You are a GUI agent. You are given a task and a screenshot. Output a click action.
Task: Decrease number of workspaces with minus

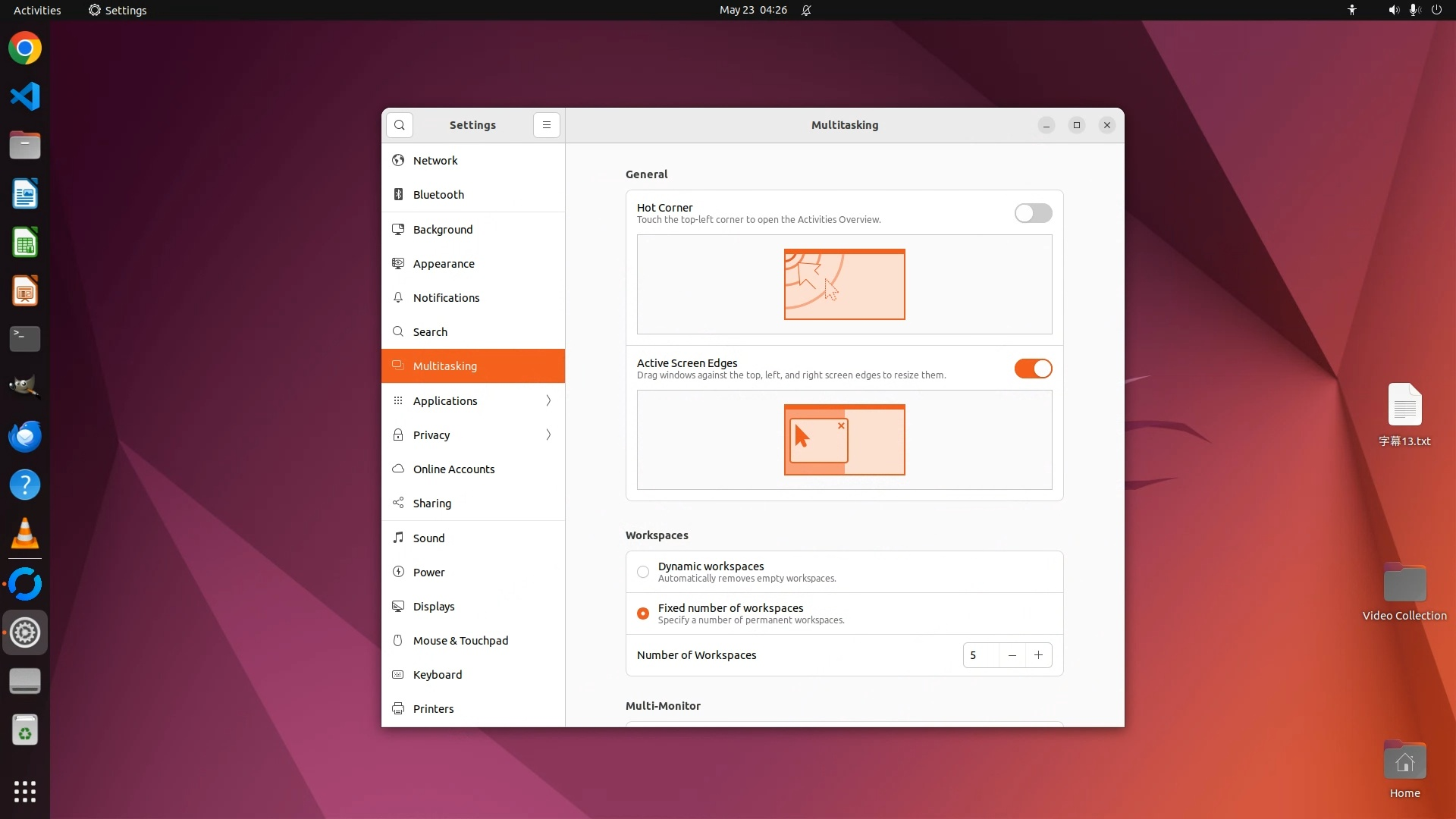[1012, 655]
